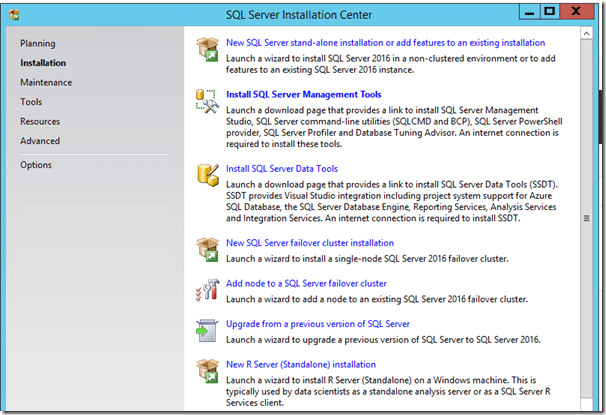The height and width of the screenshot is (415, 606).
Task: Go to the Resources section
Action: pyautogui.click(x=40, y=121)
